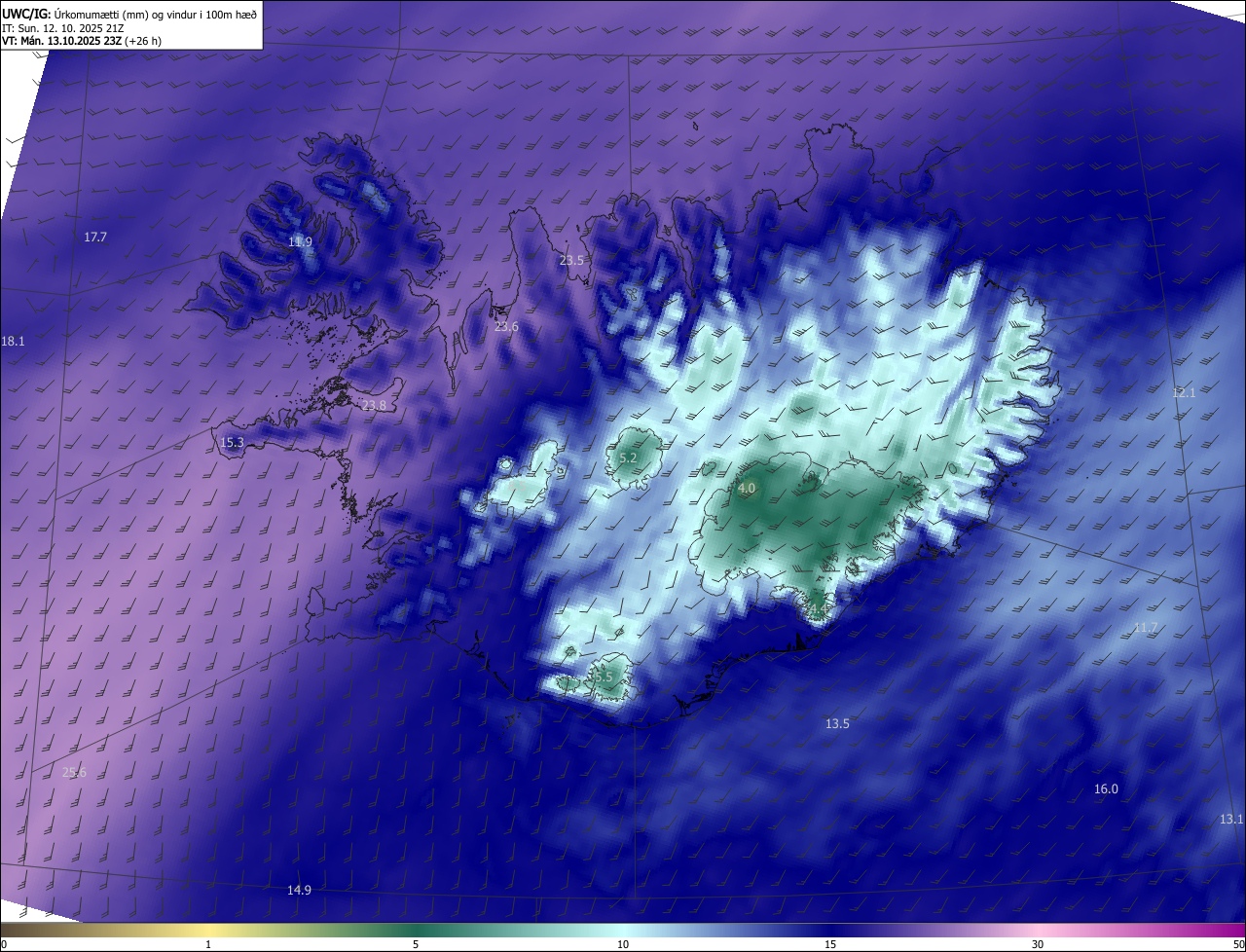Click the glacier value 5.2
This screenshot has width=1246, height=952.
click(x=628, y=458)
